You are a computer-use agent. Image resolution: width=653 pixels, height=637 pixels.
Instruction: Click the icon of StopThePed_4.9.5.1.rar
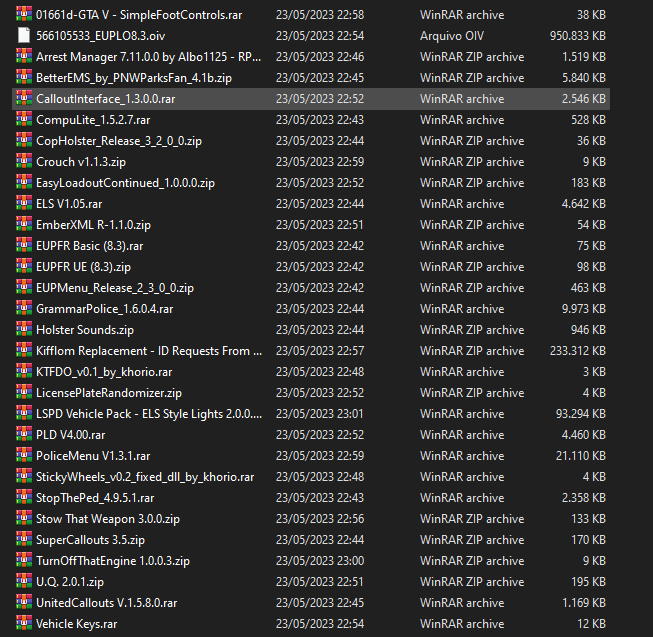coord(24,497)
